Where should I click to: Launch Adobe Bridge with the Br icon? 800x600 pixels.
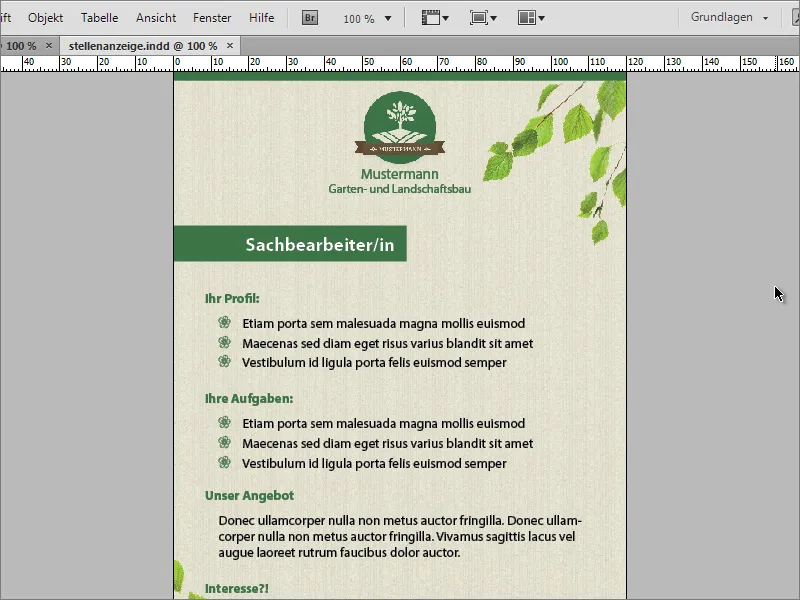tap(309, 17)
